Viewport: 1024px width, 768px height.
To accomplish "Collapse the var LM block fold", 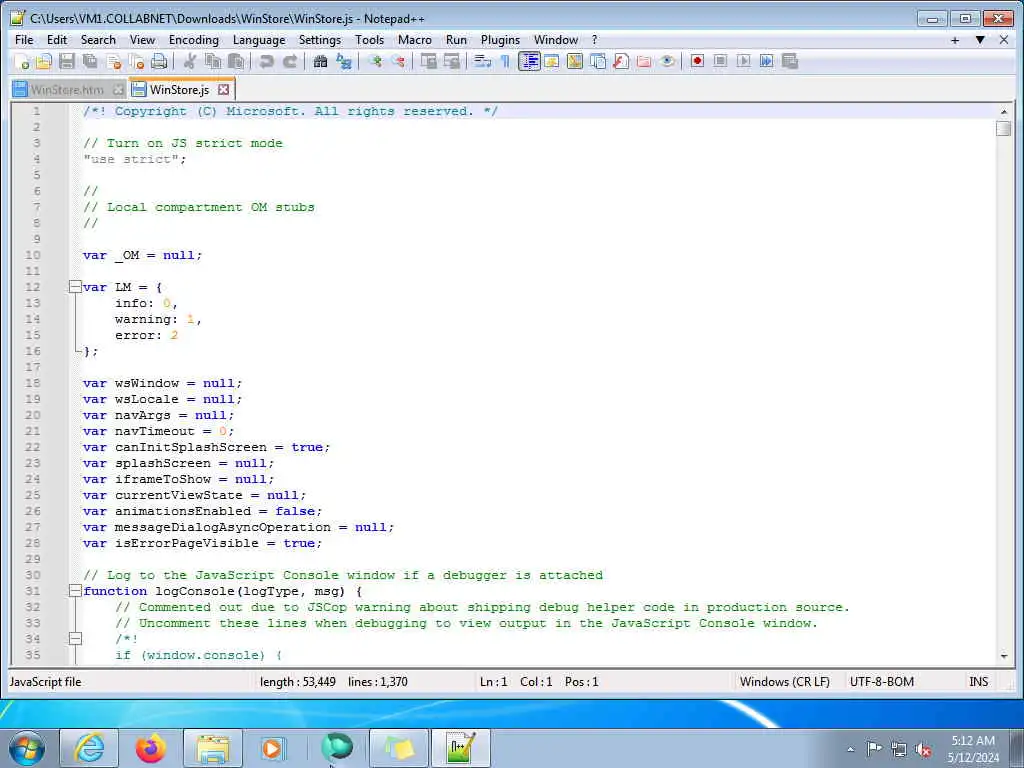I will click(x=75, y=287).
